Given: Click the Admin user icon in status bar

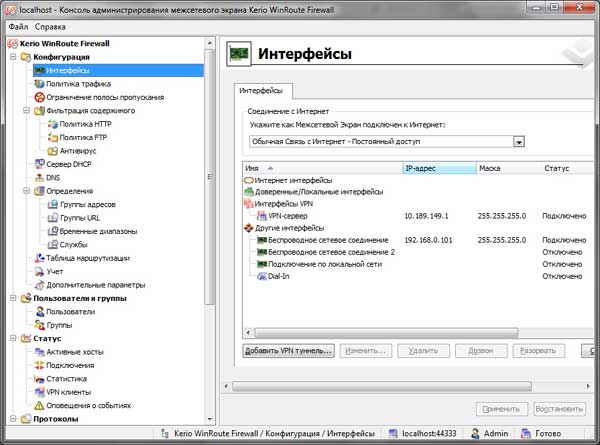Looking at the screenshot, I should tap(475, 434).
